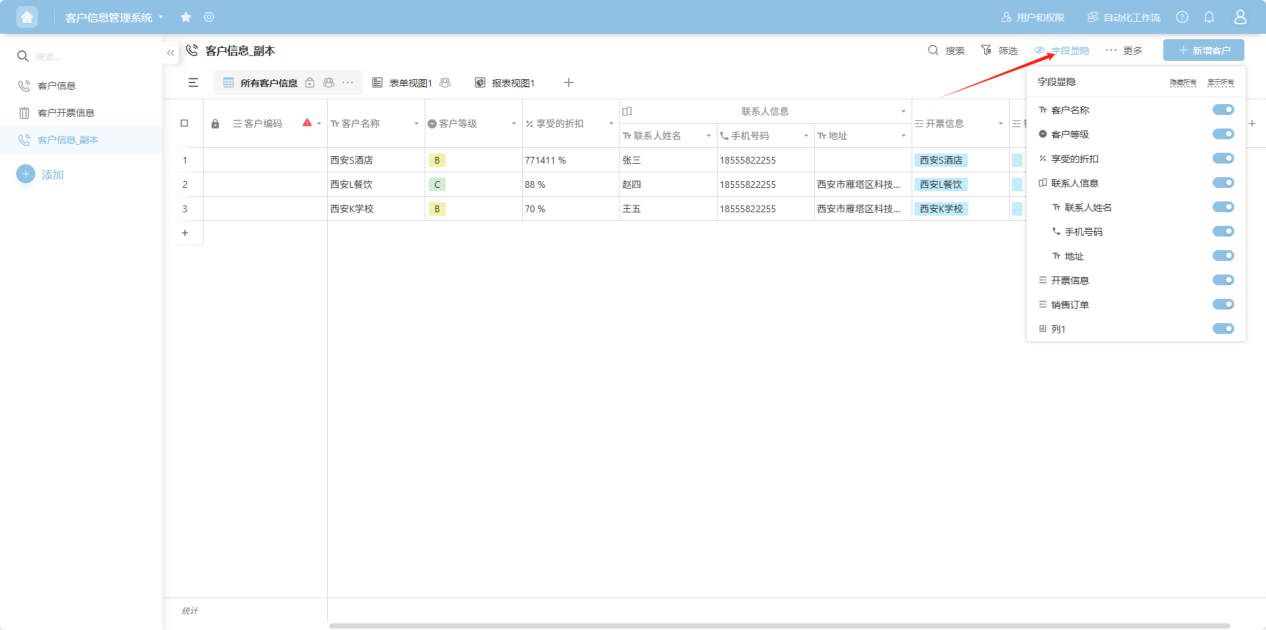1266x630 pixels.
Task: Toggle off 享受的折扣 field visibility
Action: coord(1222,158)
